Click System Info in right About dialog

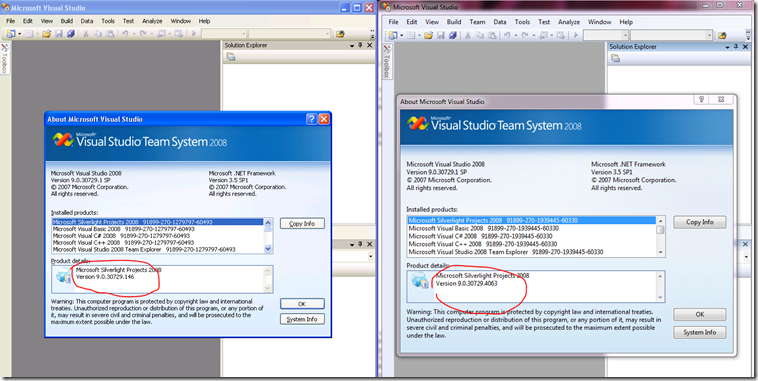(x=700, y=332)
